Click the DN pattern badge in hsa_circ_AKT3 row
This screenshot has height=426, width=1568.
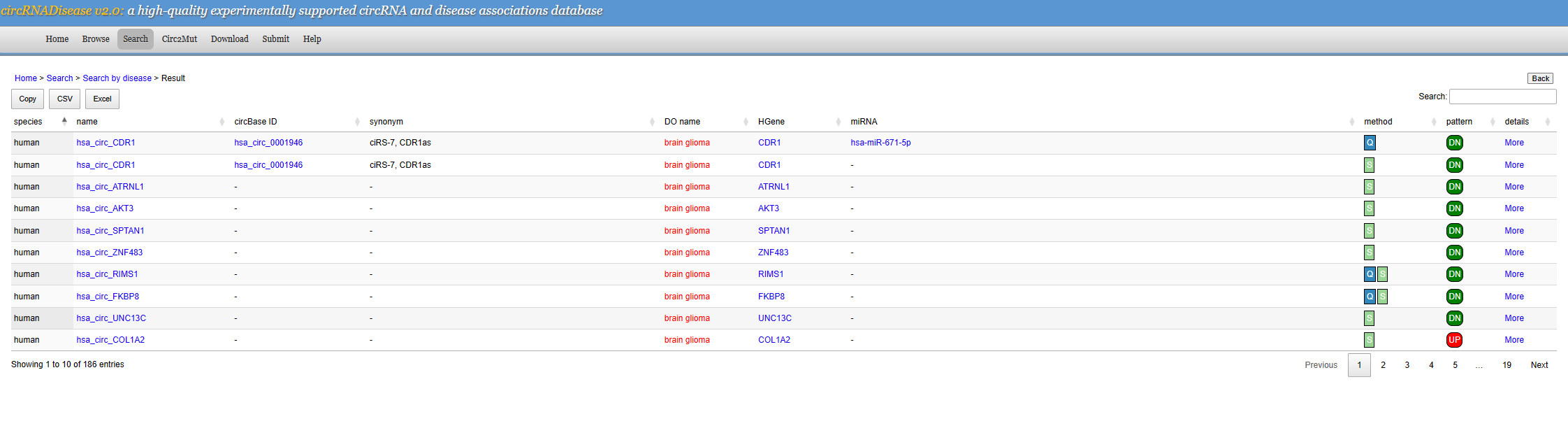point(1454,208)
